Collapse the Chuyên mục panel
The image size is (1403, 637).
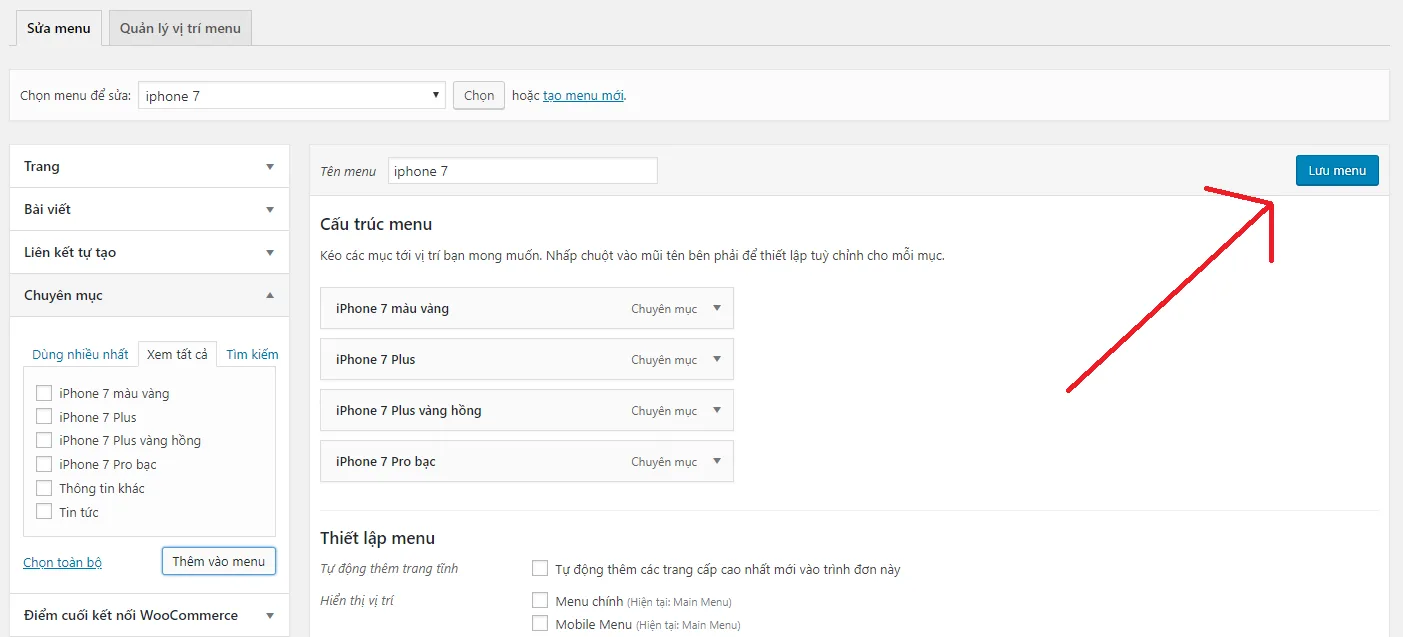(x=149, y=295)
